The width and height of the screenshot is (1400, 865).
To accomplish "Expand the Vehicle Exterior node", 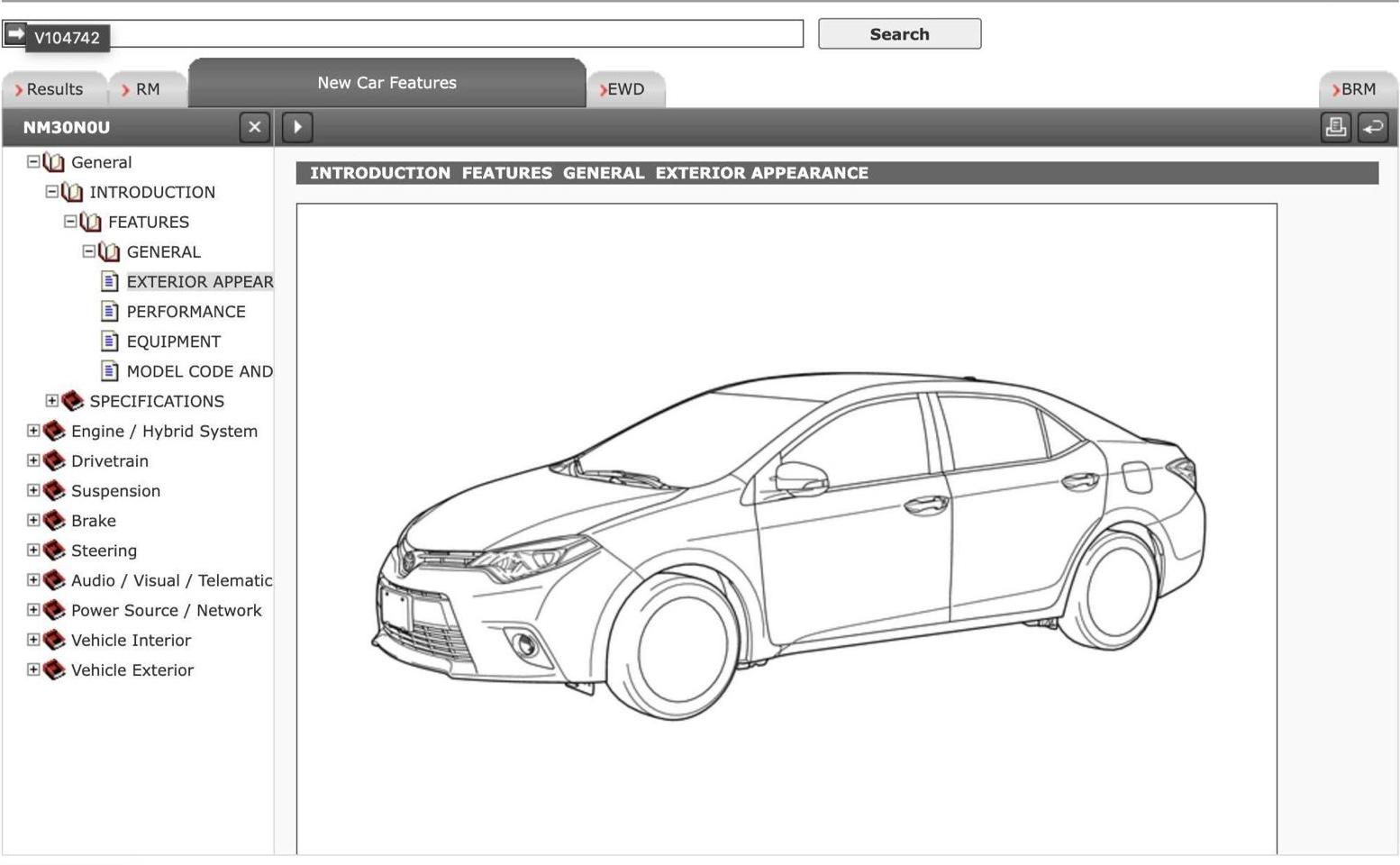I will (33, 669).
